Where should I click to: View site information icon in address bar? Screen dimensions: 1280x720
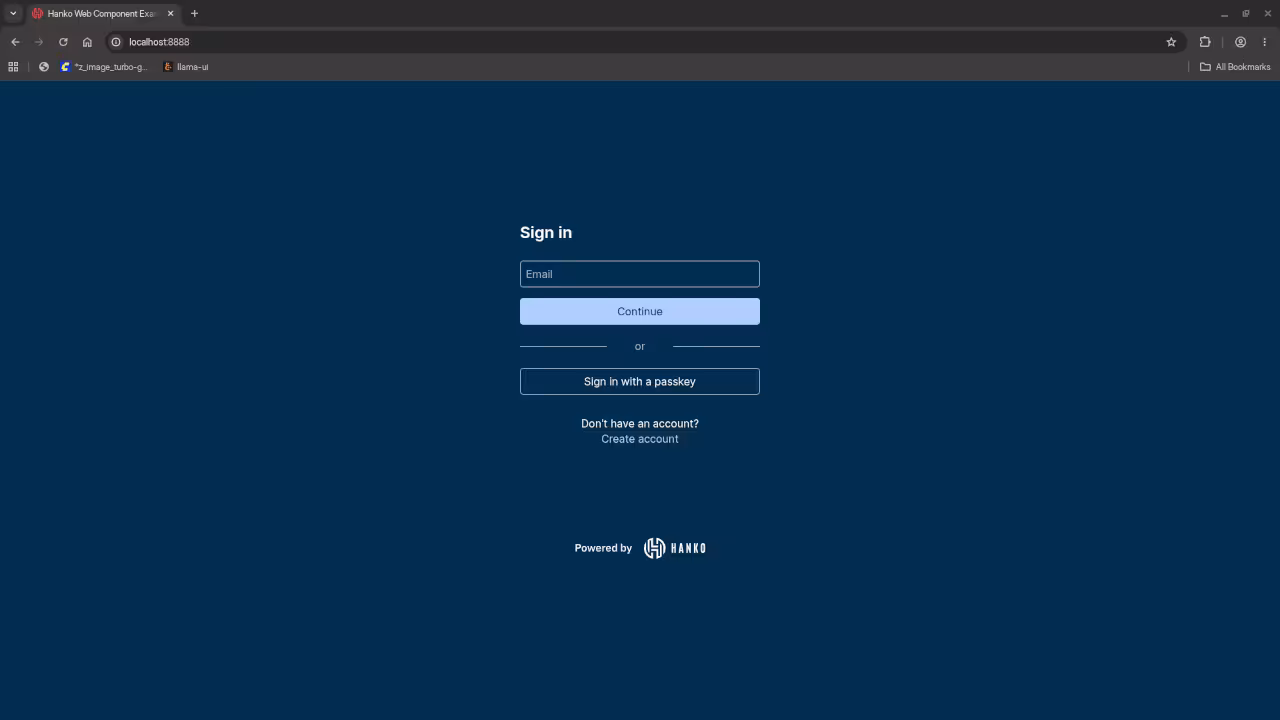tap(116, 42)
